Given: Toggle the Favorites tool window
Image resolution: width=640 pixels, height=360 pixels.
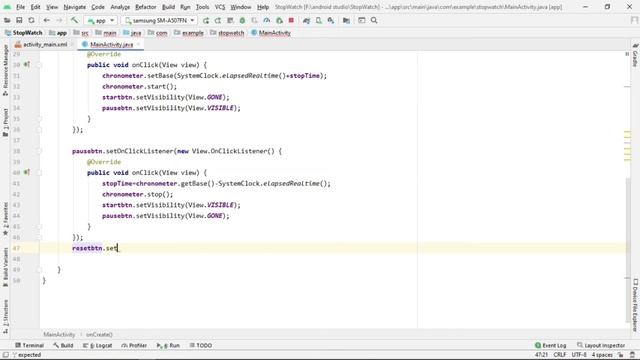Looking at the screenshot, I should pos(5,219).
